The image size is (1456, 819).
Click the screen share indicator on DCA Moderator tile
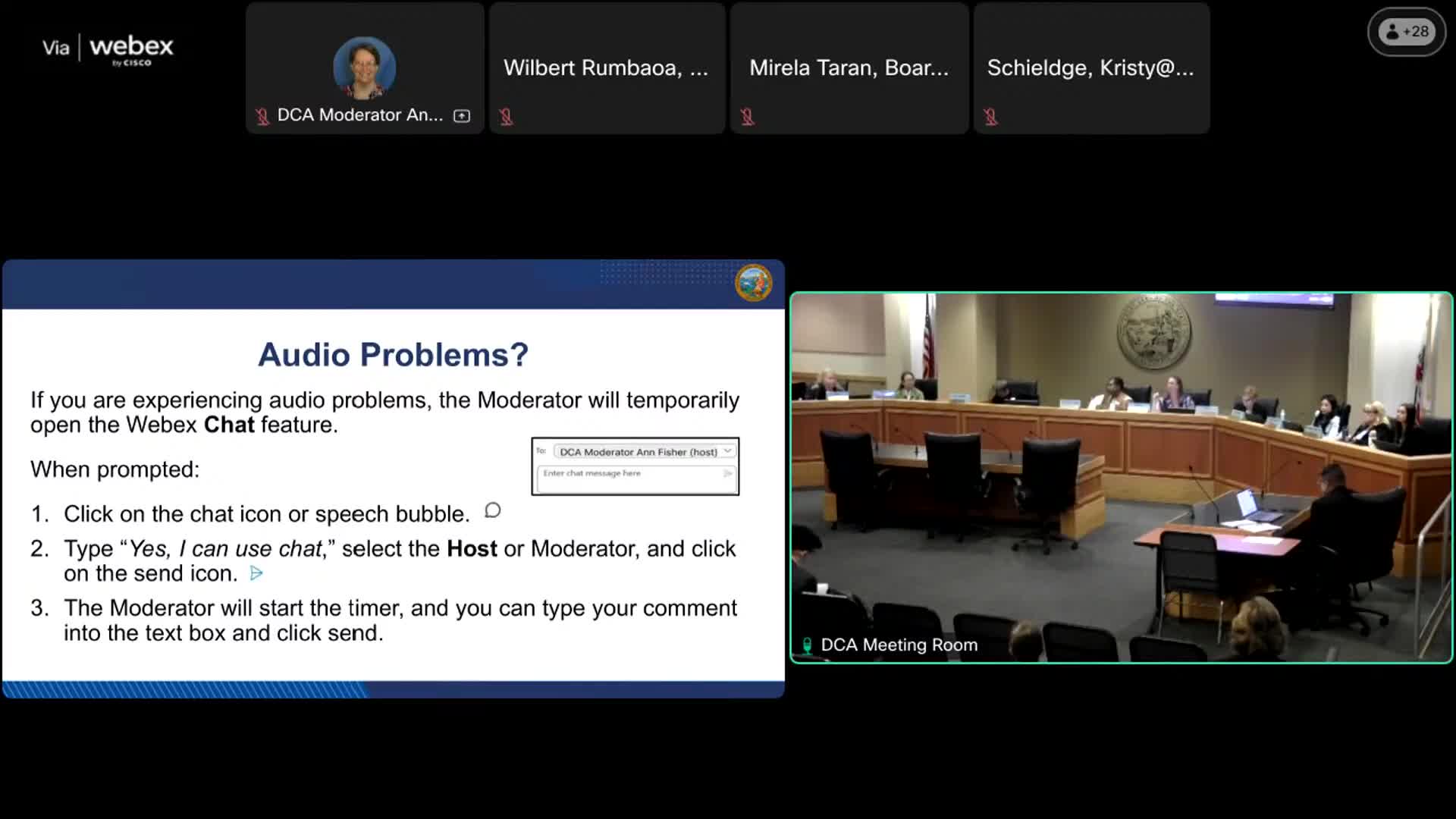[x=462, y=116]
